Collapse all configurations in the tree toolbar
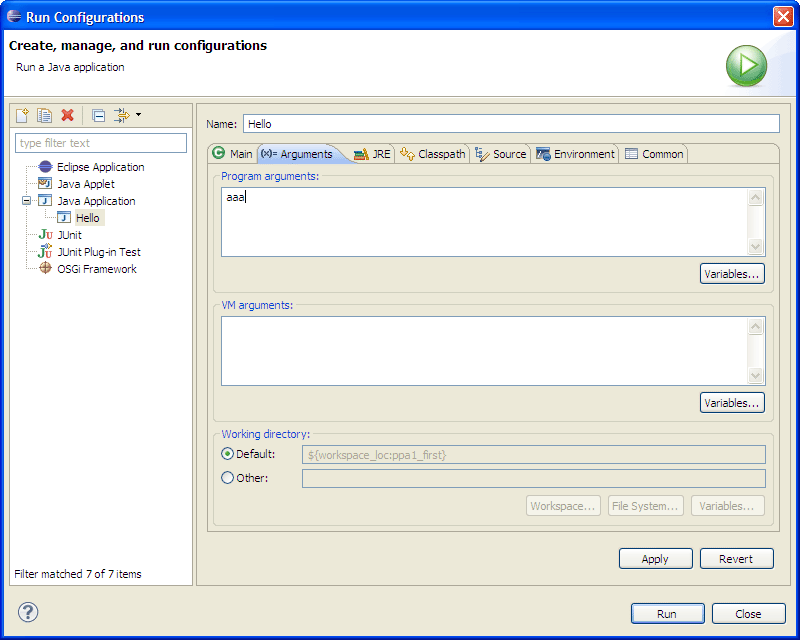The height and width of the screenshot is (640, 800). click(98, 116)
